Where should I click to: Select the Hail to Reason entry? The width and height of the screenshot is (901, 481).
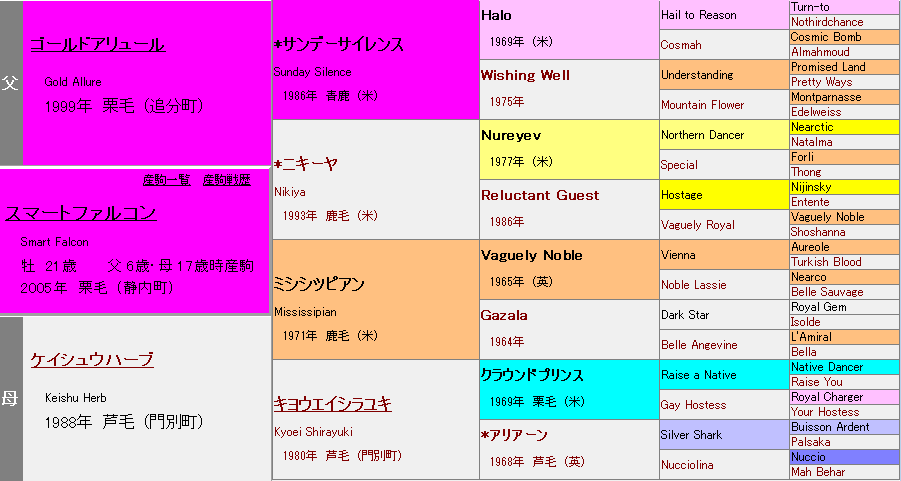tap(701, 15)
